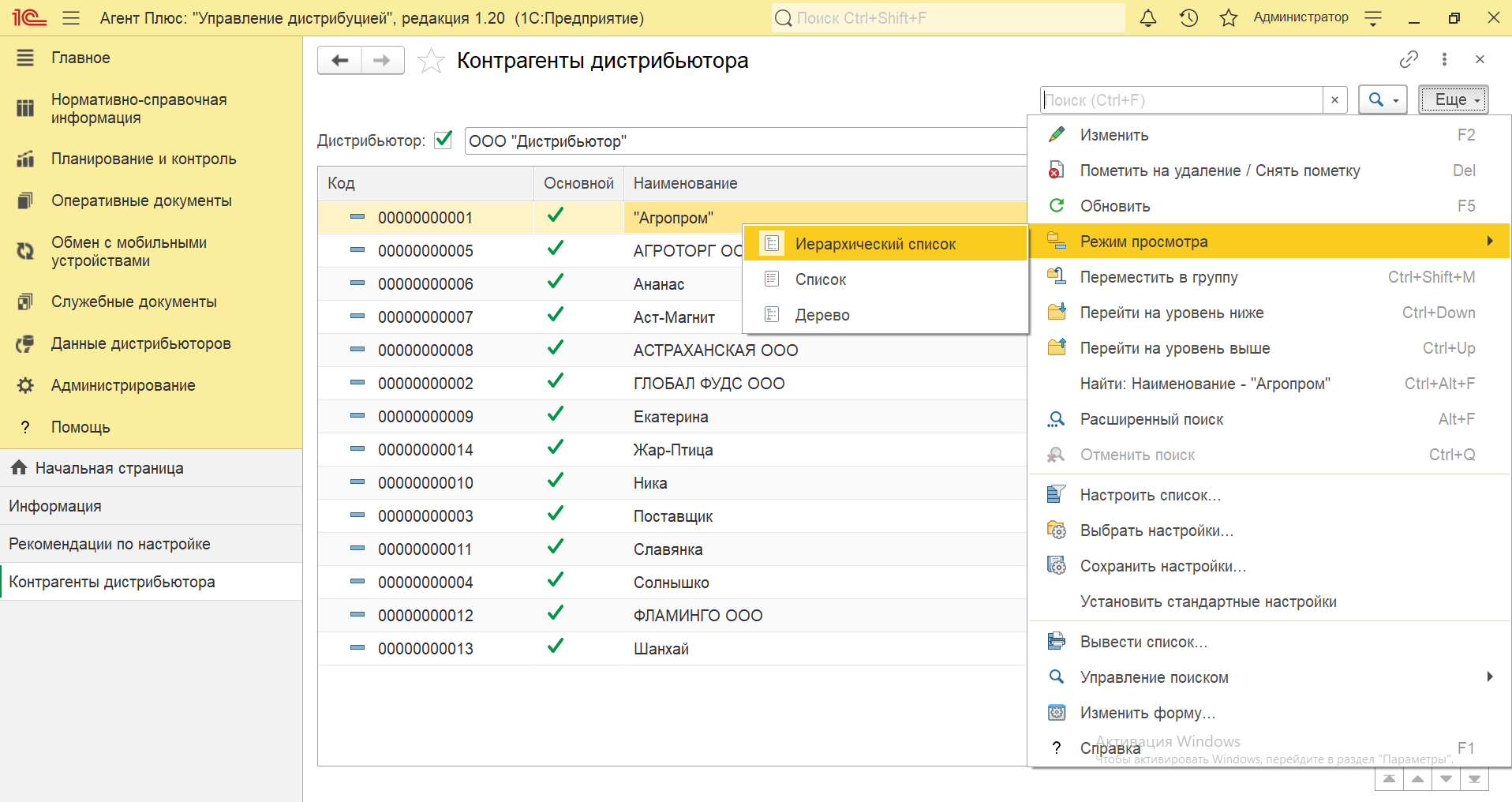Viewport: 1512px width, 802px height.
Task: Toggle Основной checkmark for Аст-Магнит row
Action: pos(556,315)
